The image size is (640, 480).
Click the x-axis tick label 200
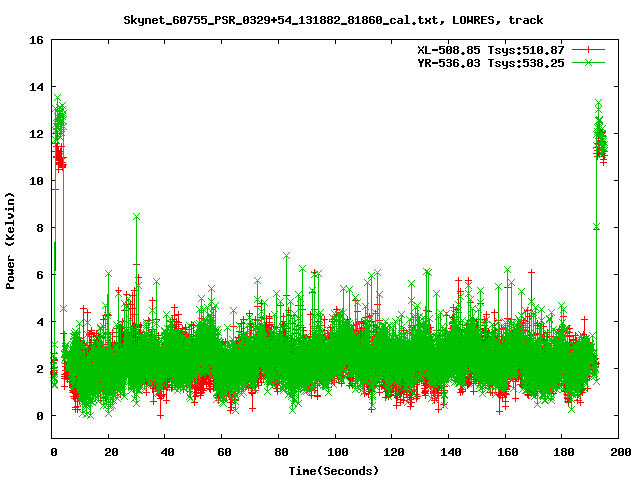pyautogui.click(x=620, y=452)
